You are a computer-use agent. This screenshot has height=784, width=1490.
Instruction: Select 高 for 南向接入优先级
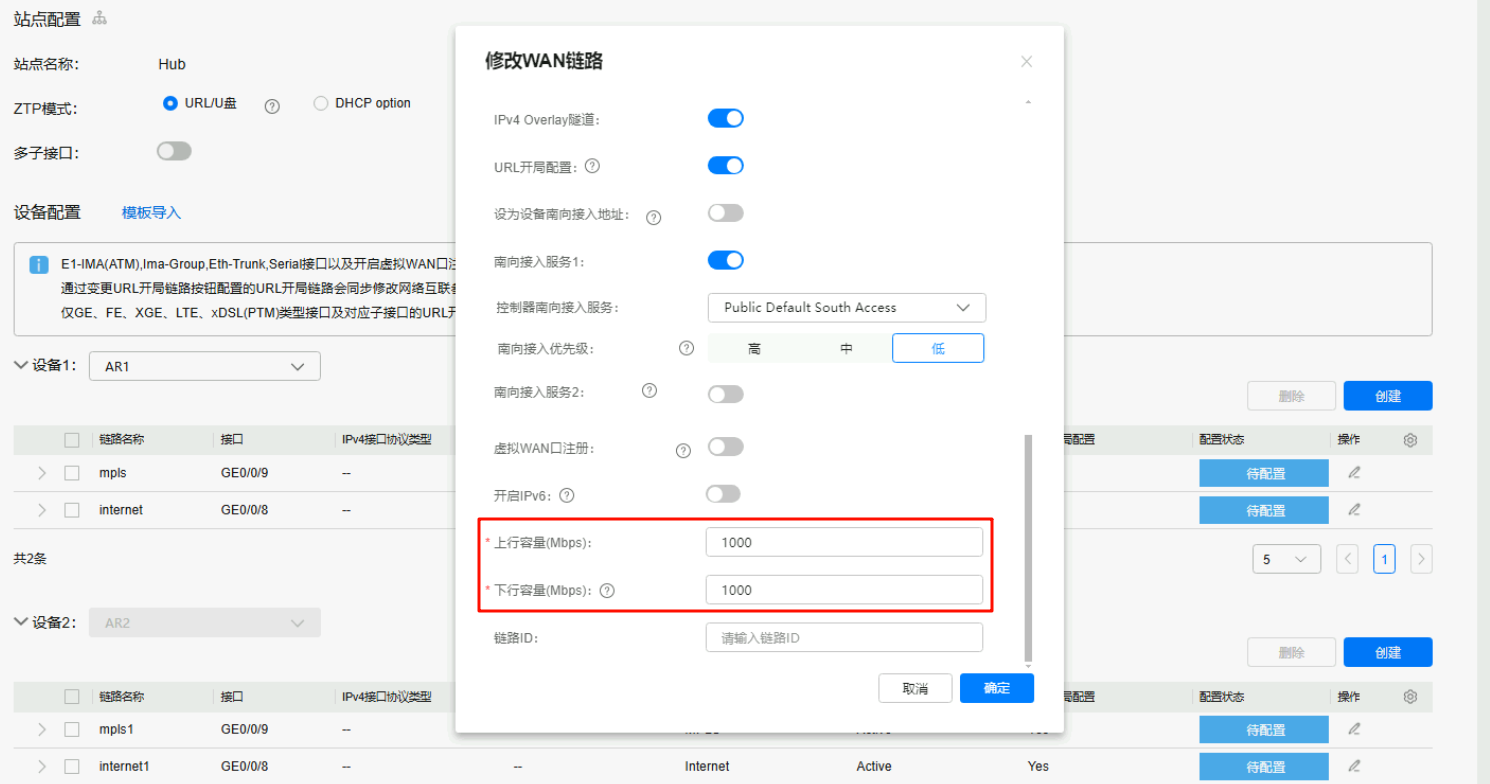click(754, 348)
